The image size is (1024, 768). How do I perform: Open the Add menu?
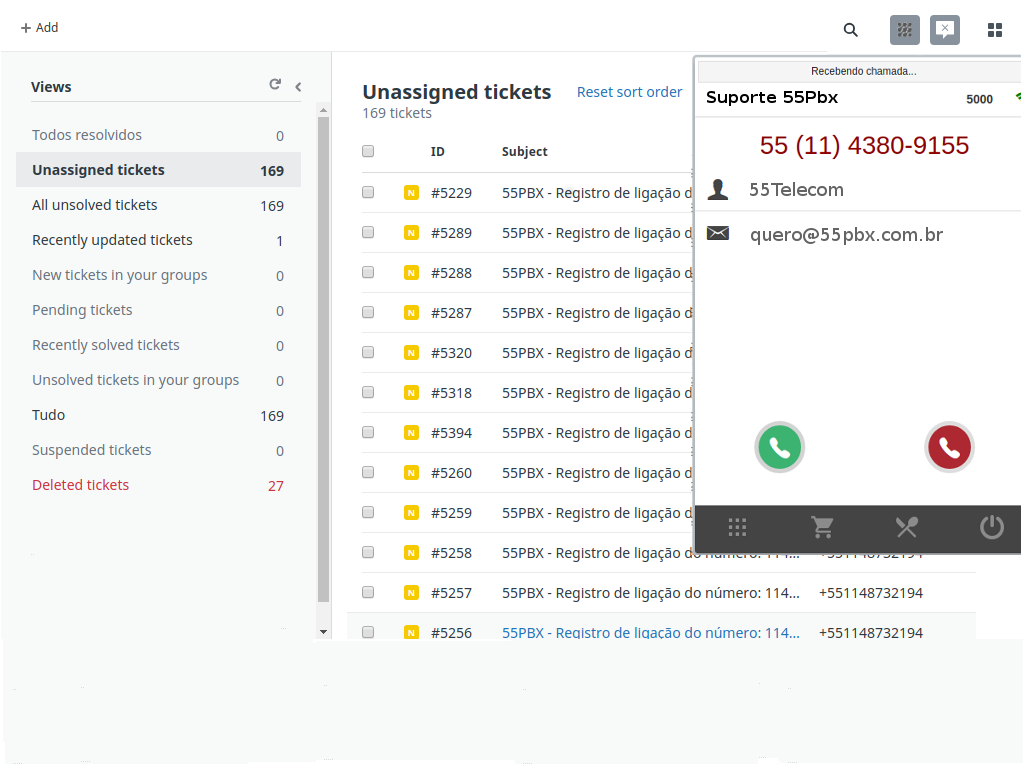pyautogui.click(x=40, y=28)
